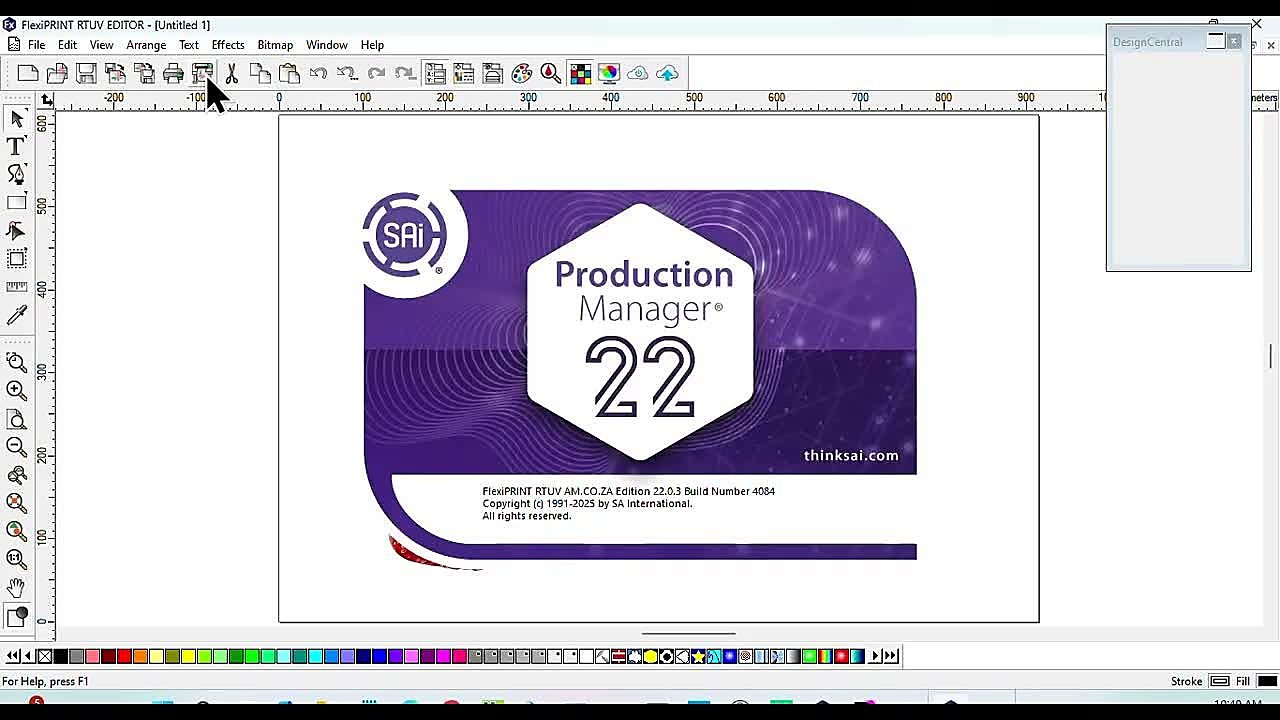Screen dimensions: 1280x720
Task: Close the DesignCentral panel
Action: (1234, 41)
